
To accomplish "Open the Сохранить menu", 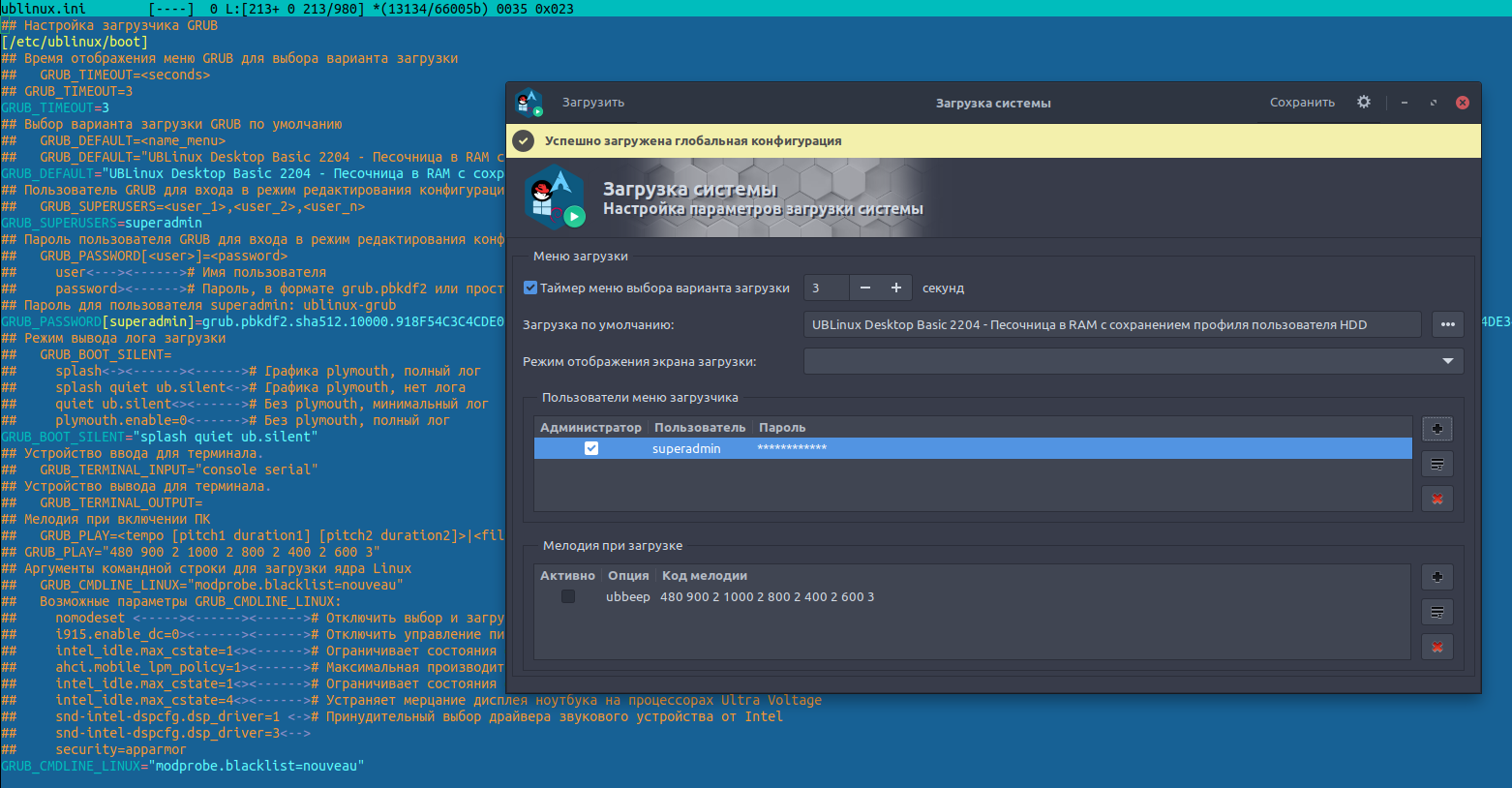I will click(1302, 103).
